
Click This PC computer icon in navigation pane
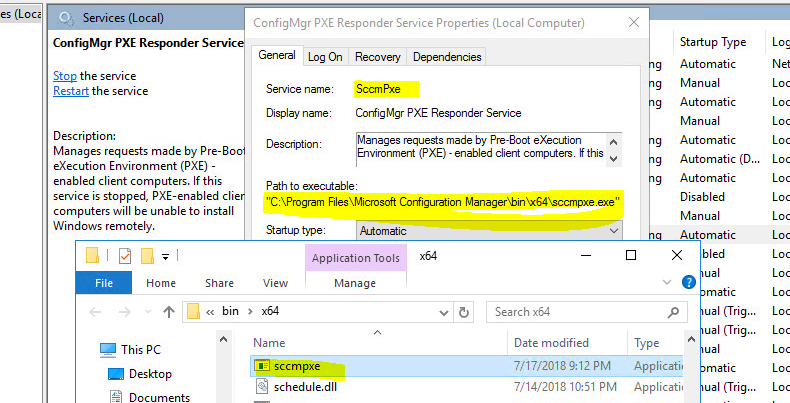(x=108, y=350)
